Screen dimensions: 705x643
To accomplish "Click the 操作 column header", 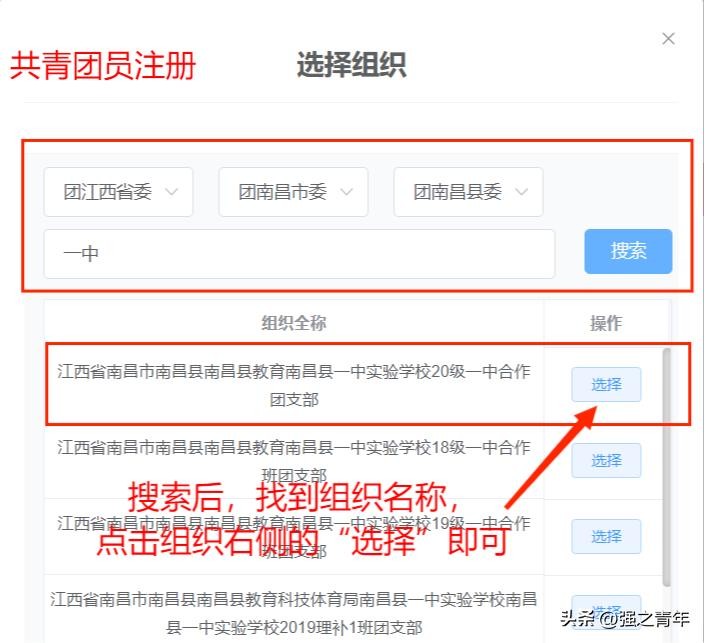I will click(606, 323).
